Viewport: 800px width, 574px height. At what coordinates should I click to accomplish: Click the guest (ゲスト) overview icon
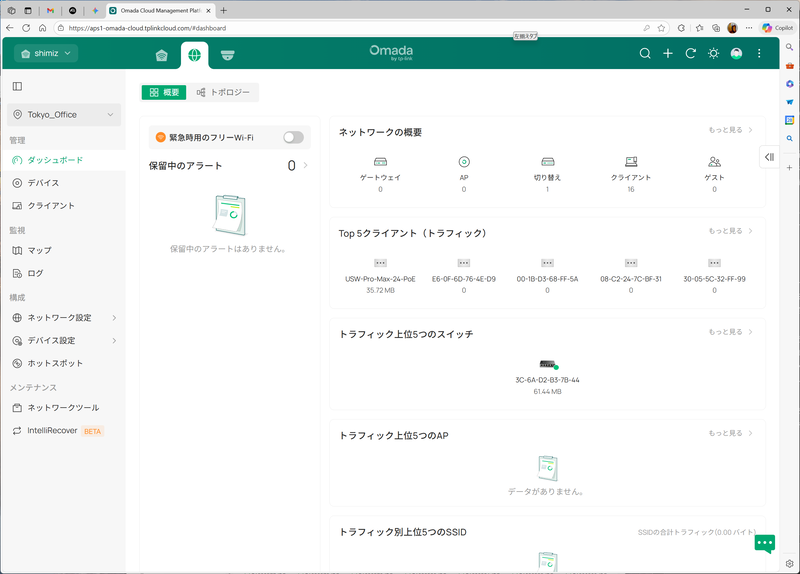(714, 162)
